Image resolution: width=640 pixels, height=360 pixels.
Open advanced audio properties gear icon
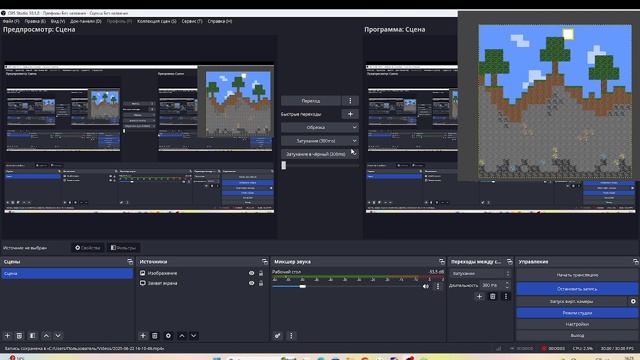(x=278, y=336)
